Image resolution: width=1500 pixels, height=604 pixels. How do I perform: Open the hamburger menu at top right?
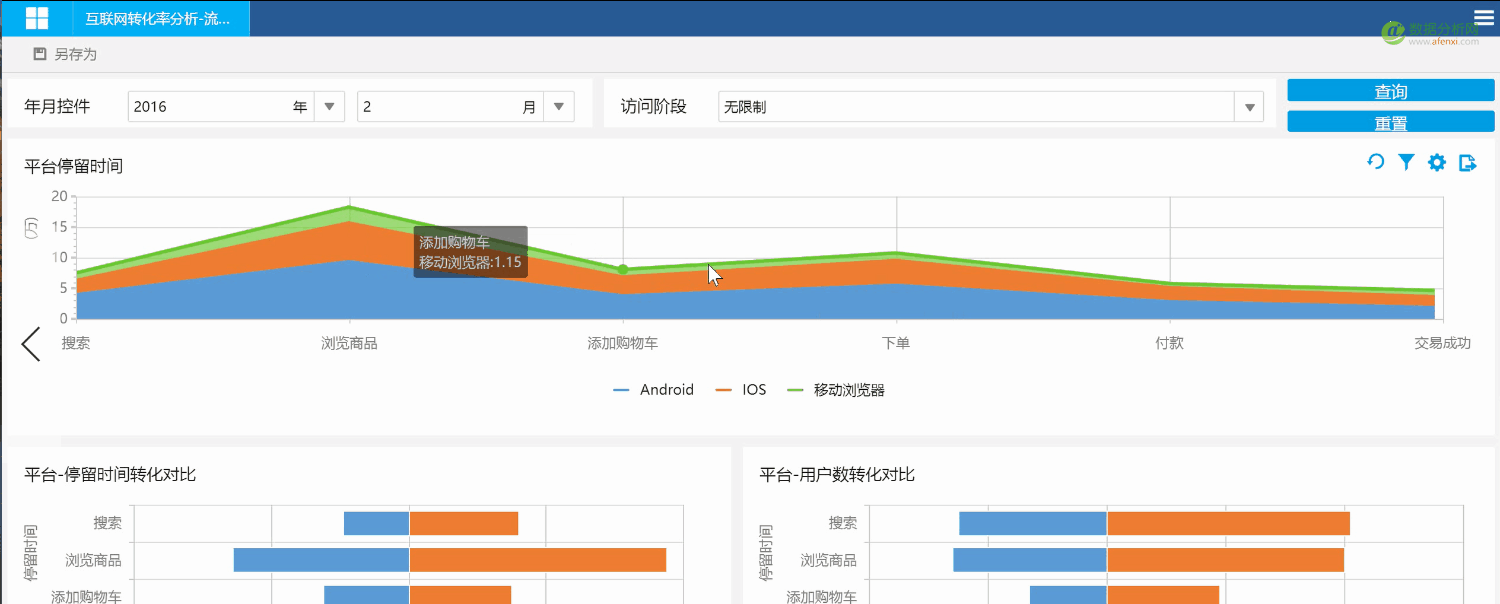point(1484,16)
